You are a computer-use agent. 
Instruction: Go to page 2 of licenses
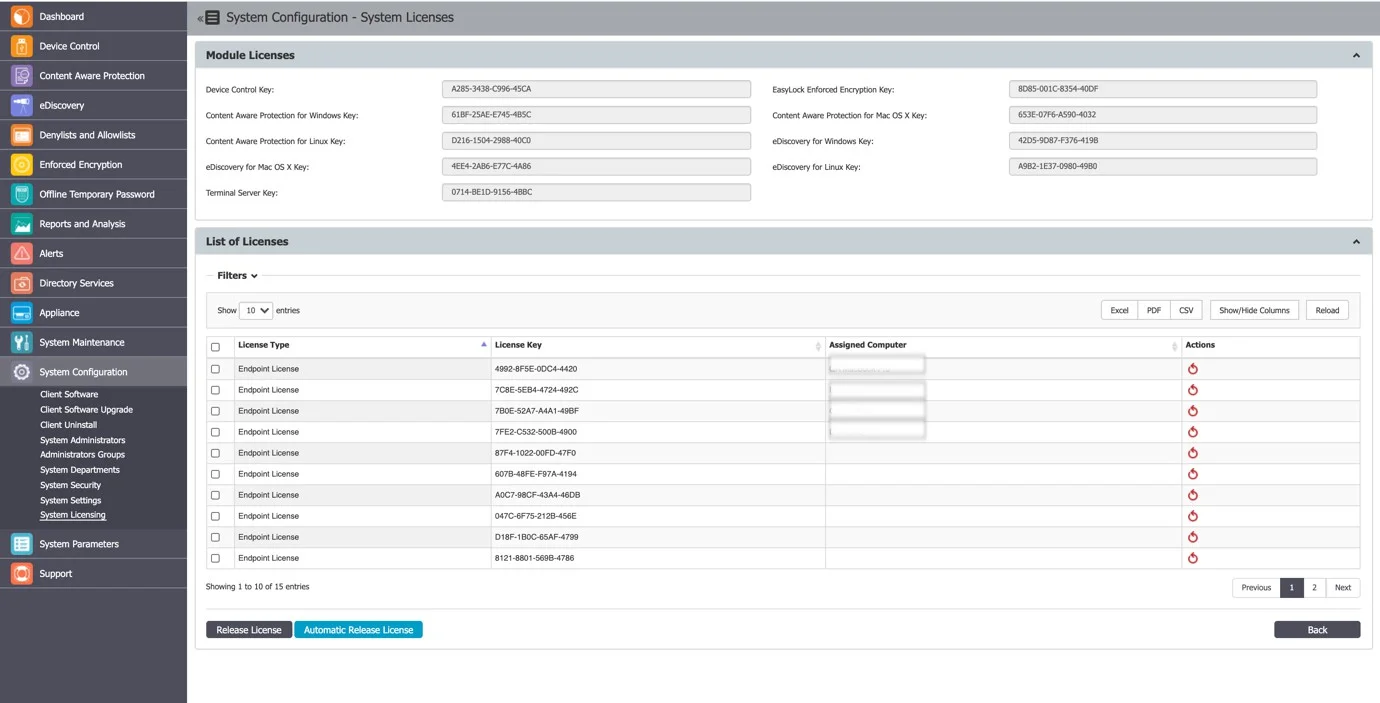tap(1314, 588)
